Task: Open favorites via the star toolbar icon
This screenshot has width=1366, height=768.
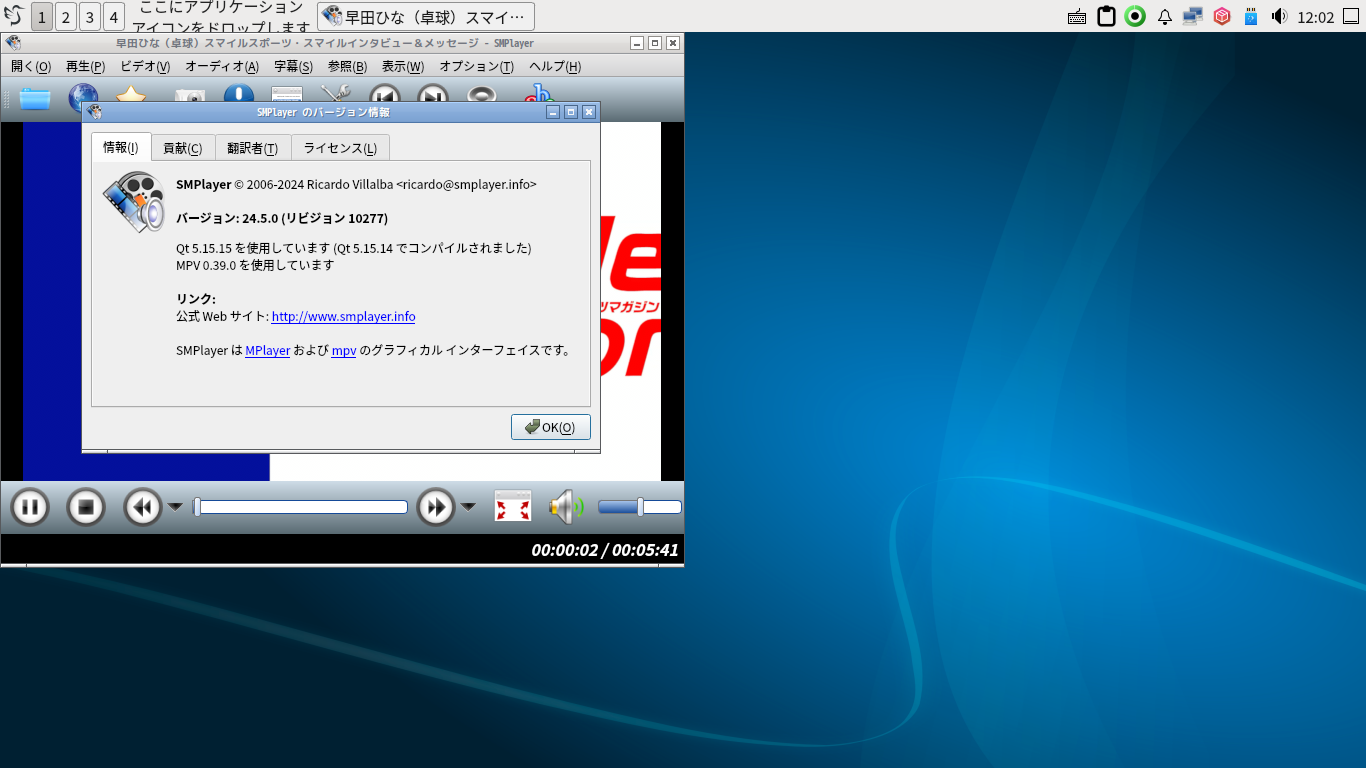Action: [x=131, y=95]
